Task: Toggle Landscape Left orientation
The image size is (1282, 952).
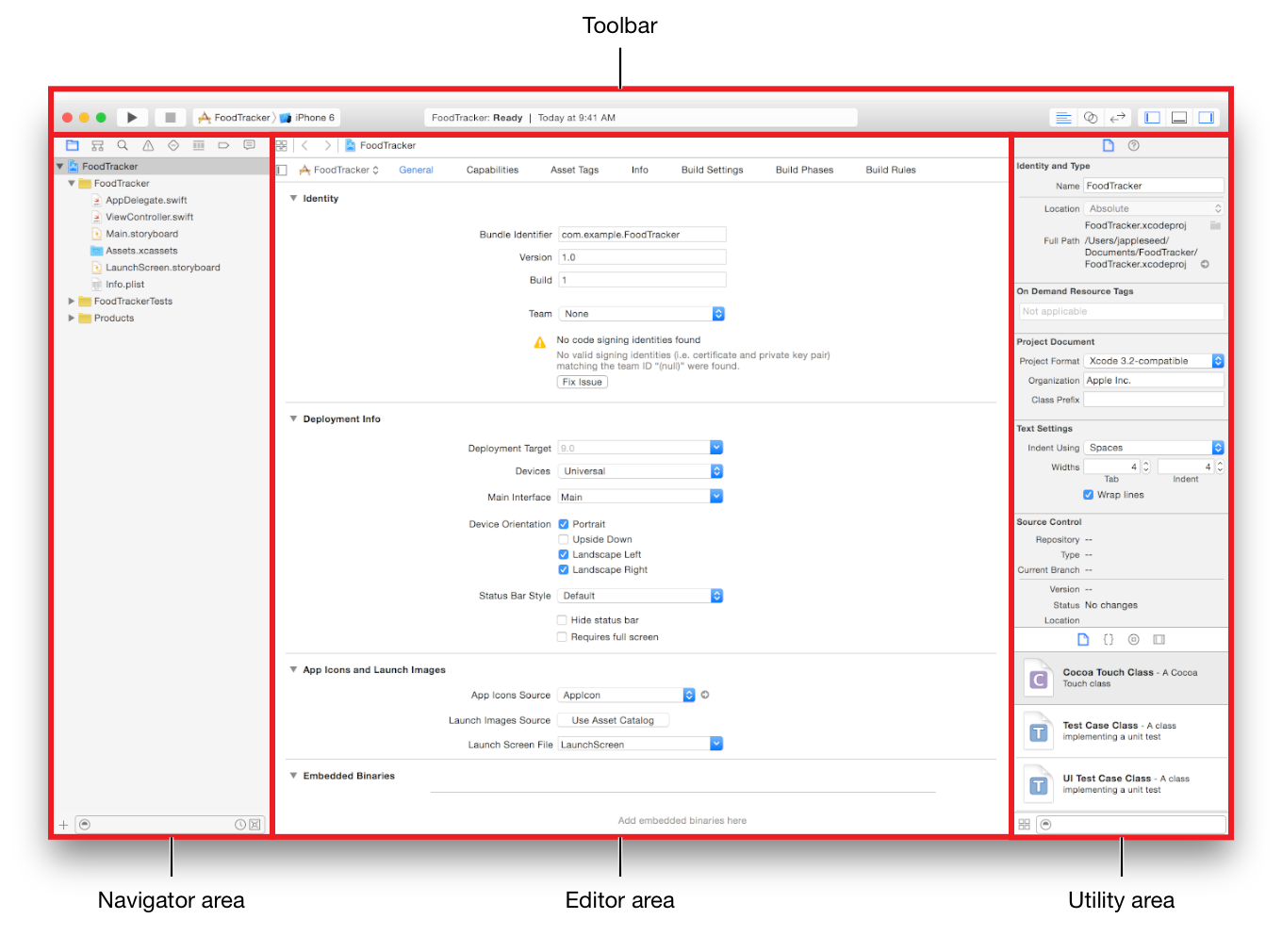Action: (563, 554)
